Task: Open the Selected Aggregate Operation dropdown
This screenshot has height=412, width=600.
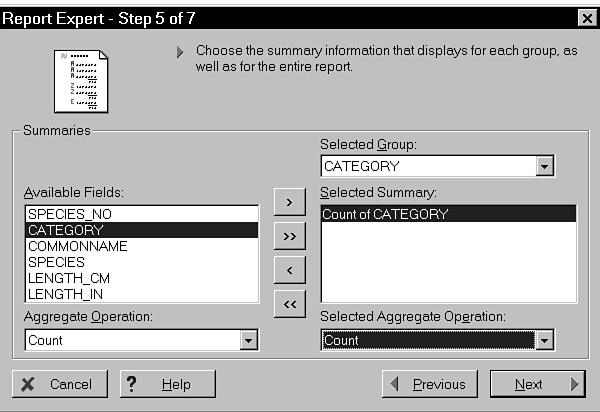Action: coord(545,340)
